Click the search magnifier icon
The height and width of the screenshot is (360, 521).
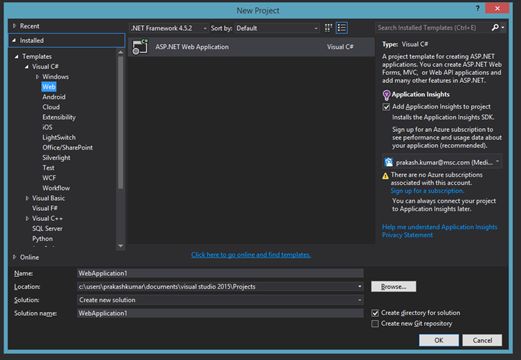(x=495, y=28)
